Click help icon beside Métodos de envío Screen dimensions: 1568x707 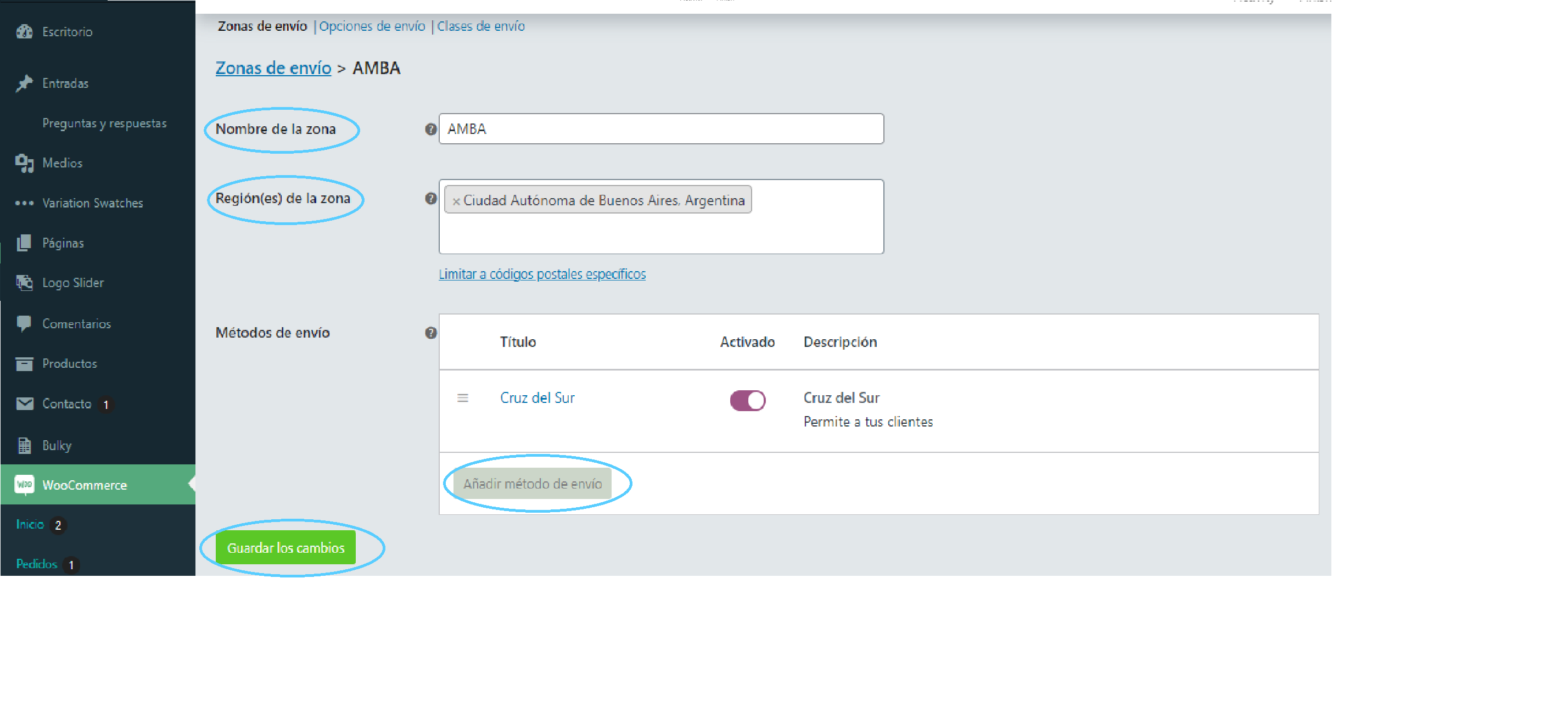[x=430, y=333]
